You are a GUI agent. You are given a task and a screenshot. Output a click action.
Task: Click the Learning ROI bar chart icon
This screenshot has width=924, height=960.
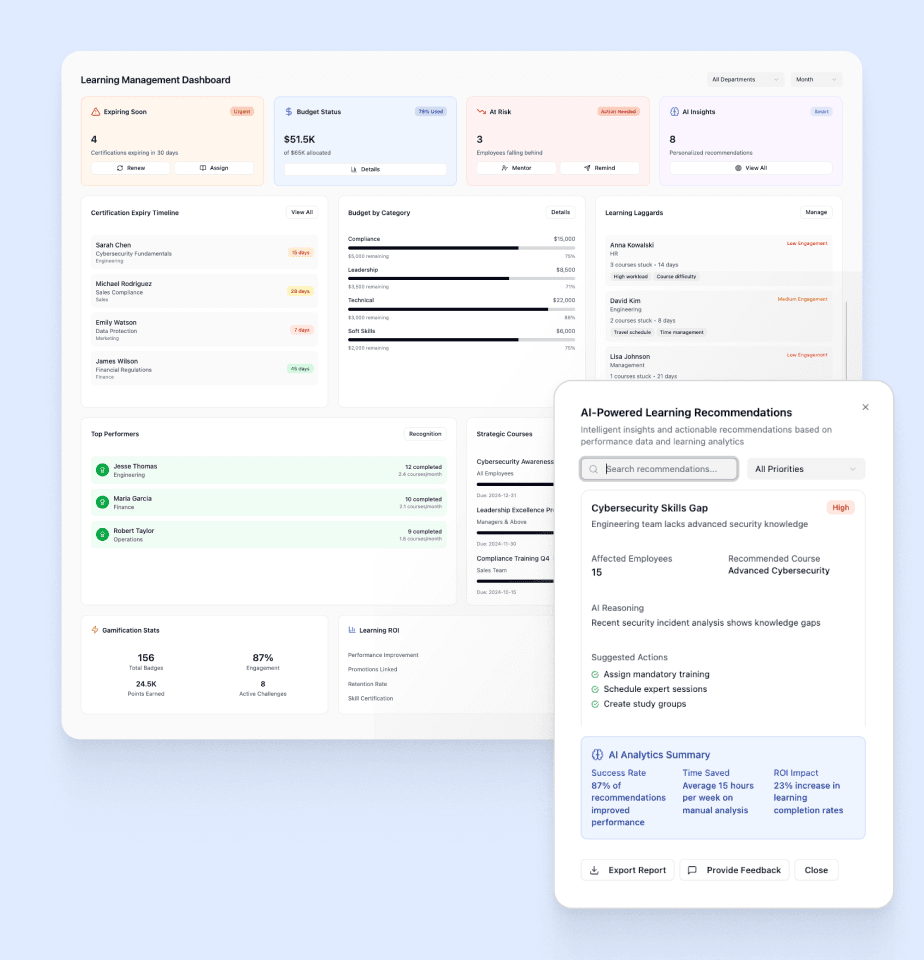[352, 630]
